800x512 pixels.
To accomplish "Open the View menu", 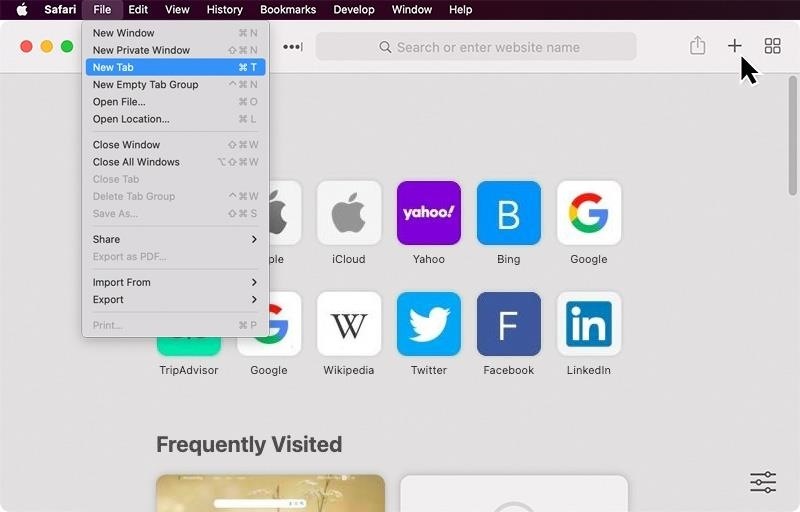I will click(177, 10).
